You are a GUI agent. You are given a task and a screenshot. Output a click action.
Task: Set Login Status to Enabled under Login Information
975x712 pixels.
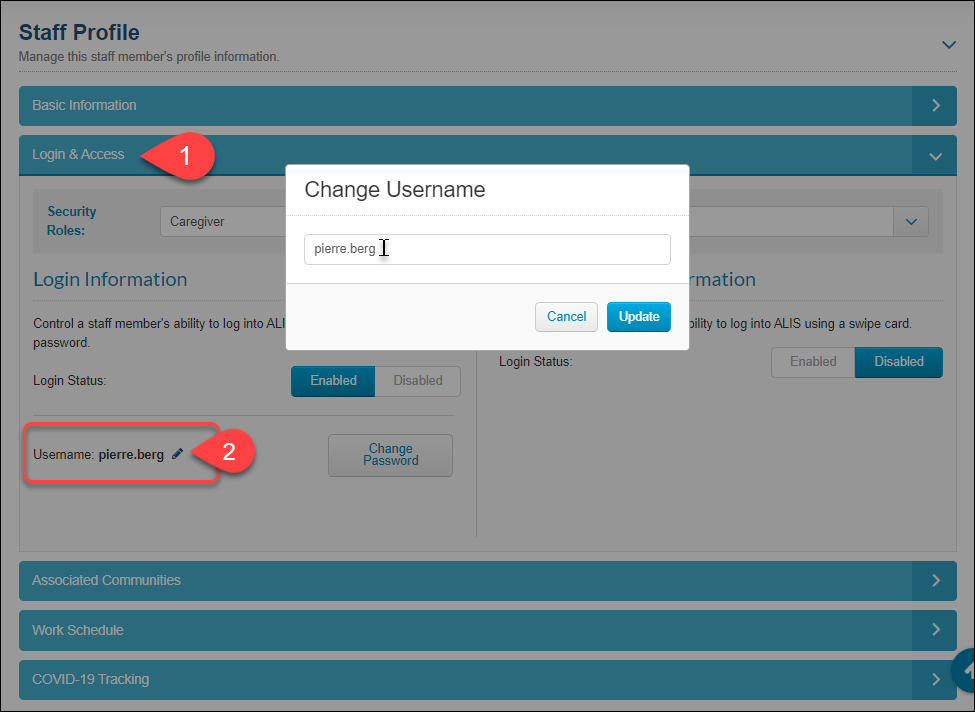pyautogui.click(x=333, y=381)
